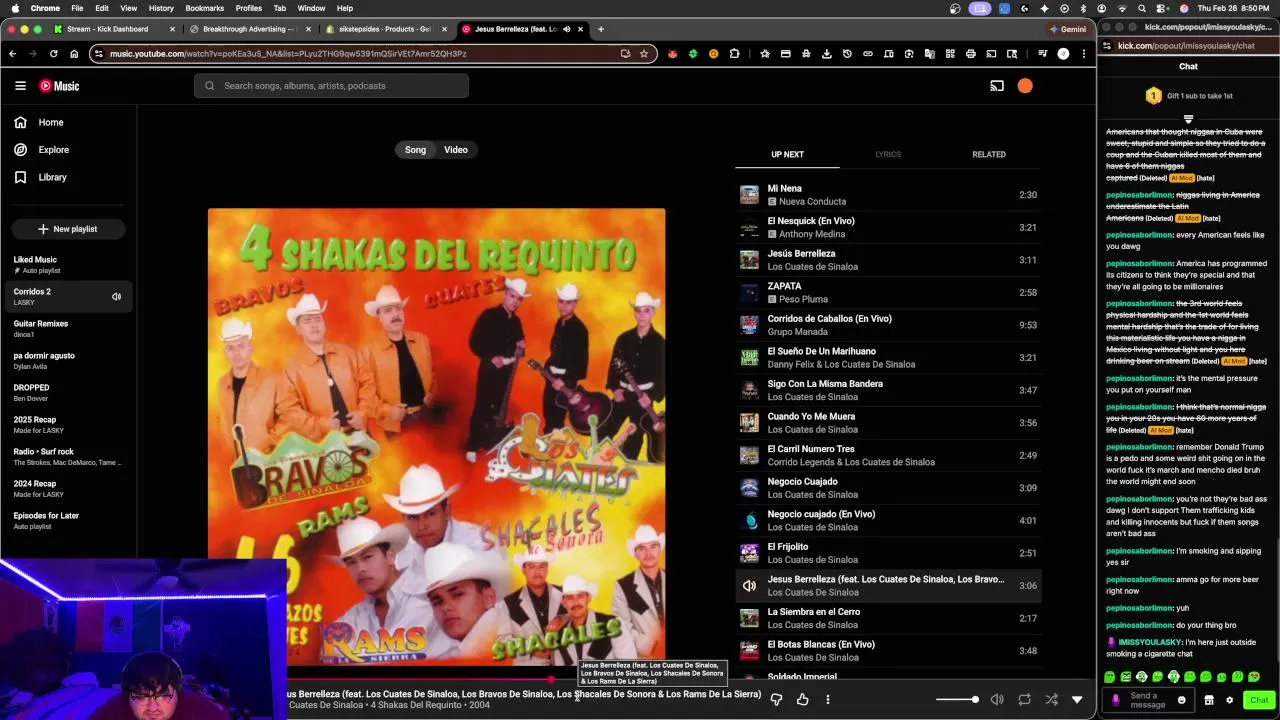The width and height of the screenshot is (1280, 720).
Task: Switch to Song mode
Action: (x=415, y=150)
